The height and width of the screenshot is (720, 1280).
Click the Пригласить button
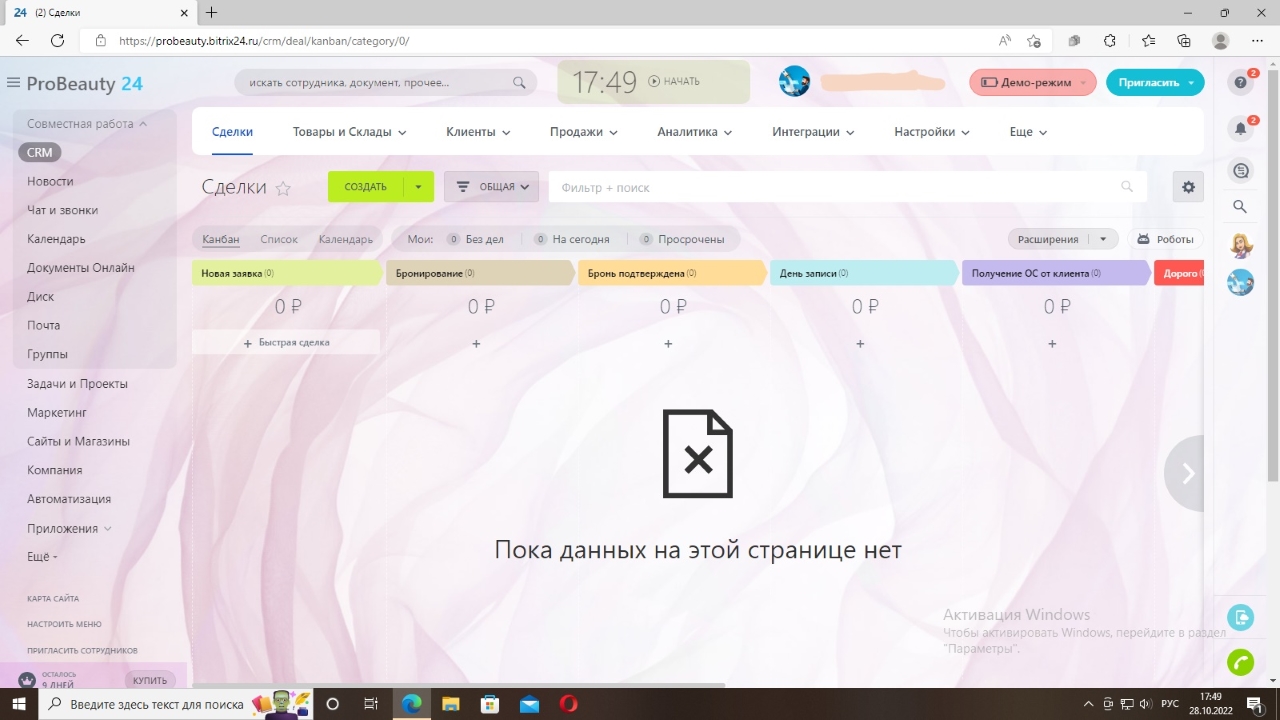click(x=1154, y=82)
